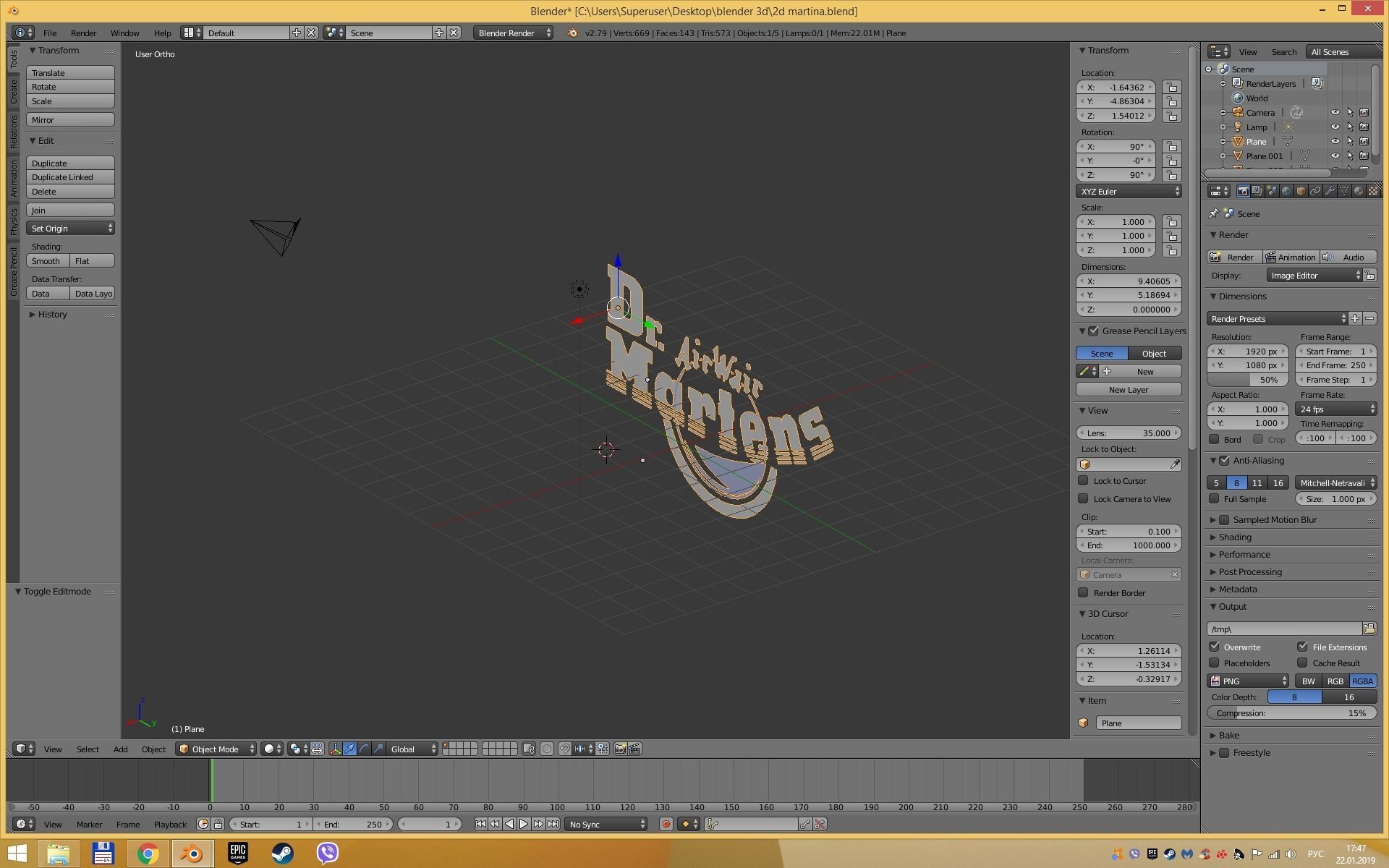Select the Rotate tool in Transform panel
Image resolution: width=1389 pixels, height=868 pixels.
coord(69,86)
